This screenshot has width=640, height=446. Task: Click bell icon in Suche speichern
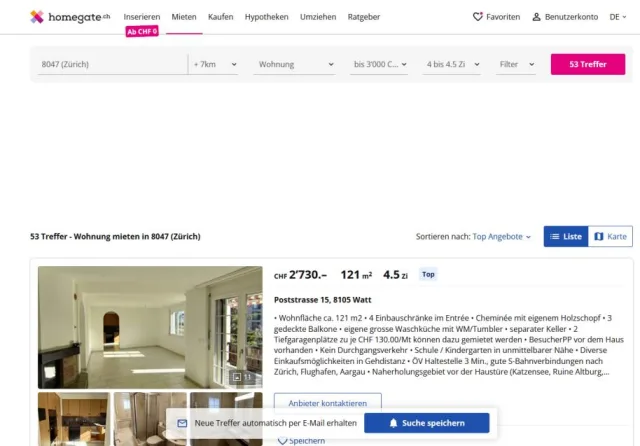[x=393, y=423]
